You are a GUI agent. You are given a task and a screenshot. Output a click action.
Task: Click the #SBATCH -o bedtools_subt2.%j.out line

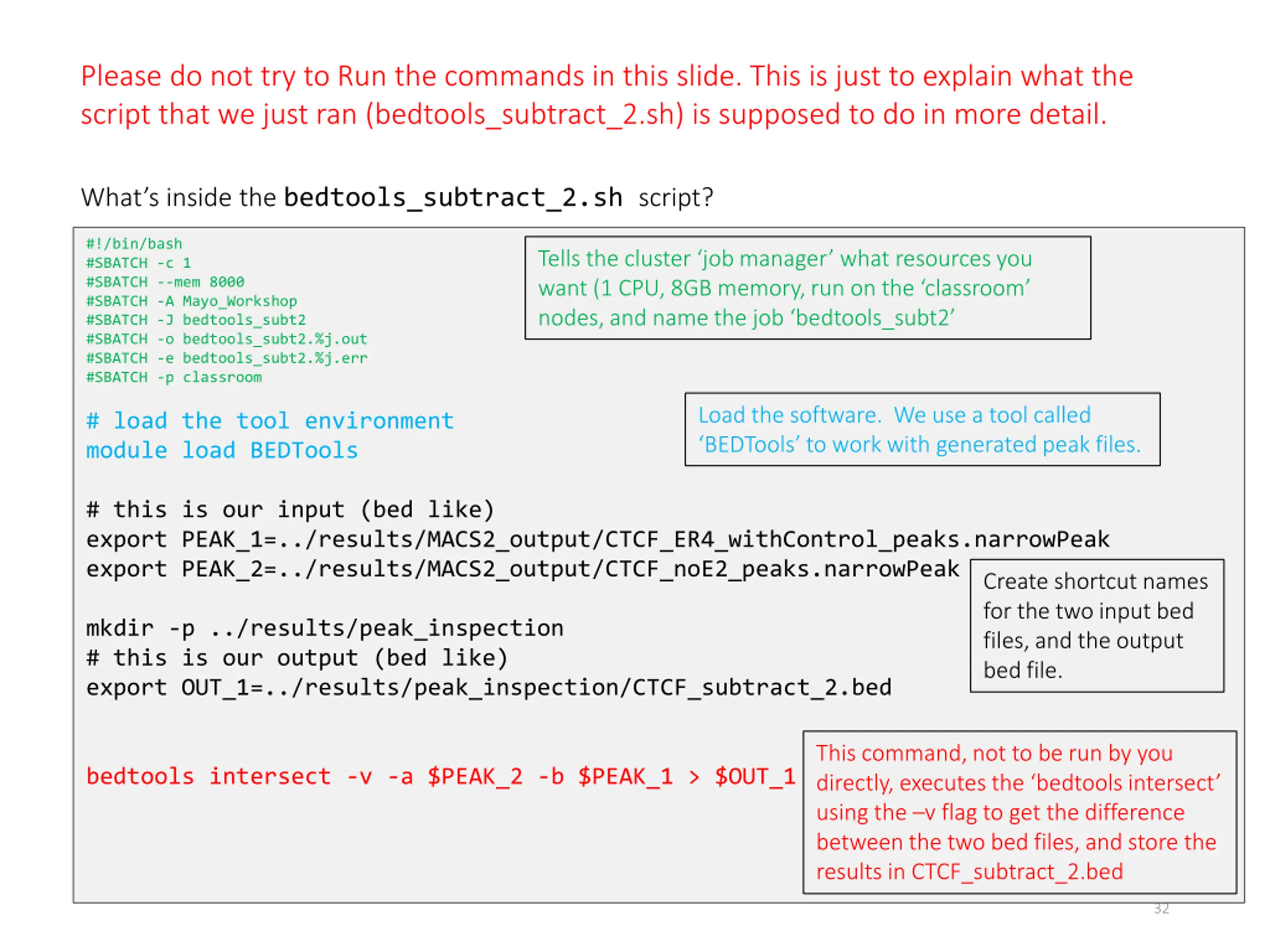tap(226, 339)
